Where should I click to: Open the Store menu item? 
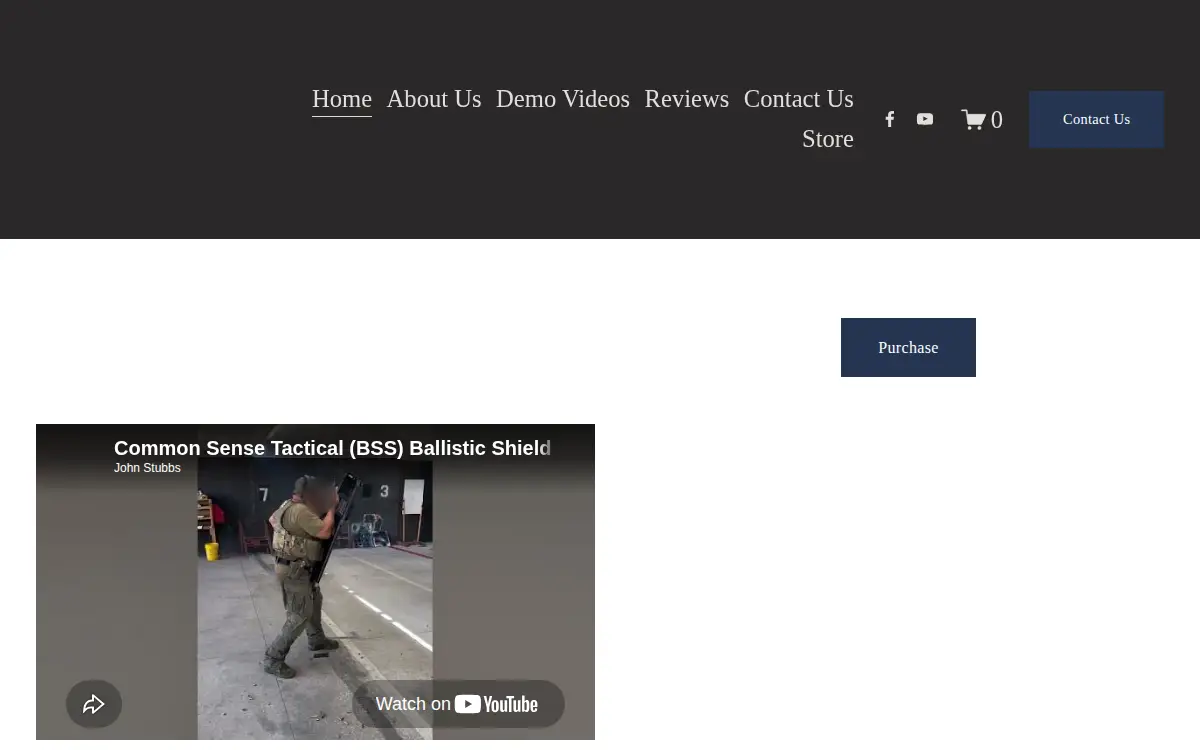coord(828,139)
